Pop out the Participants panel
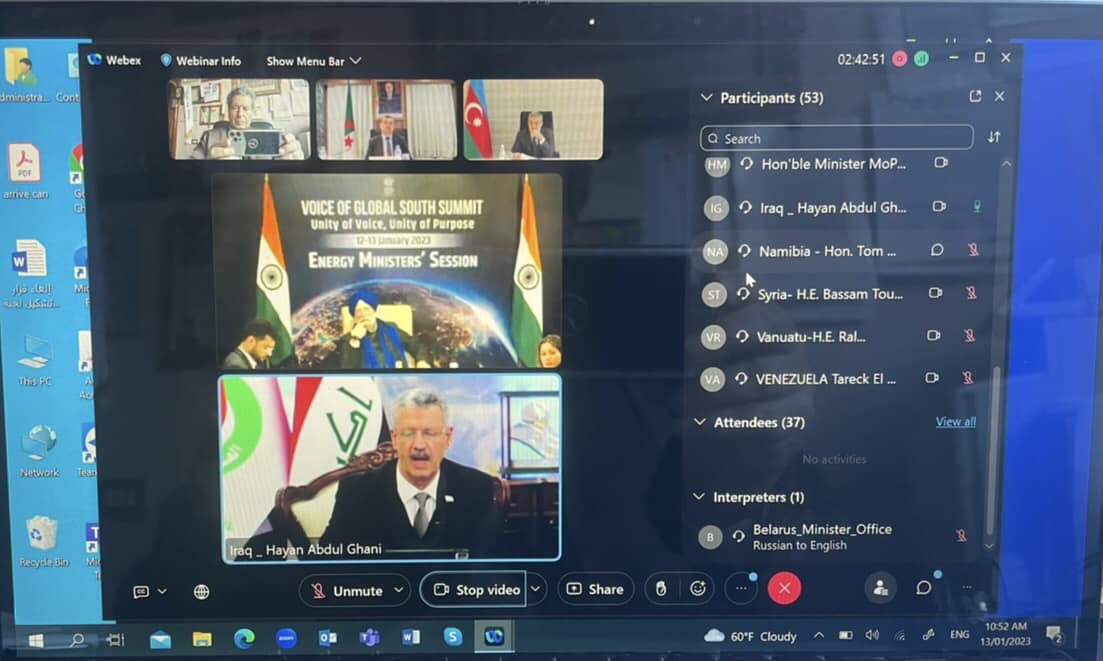Viewport: 1103px width, 661px height. 975,97
